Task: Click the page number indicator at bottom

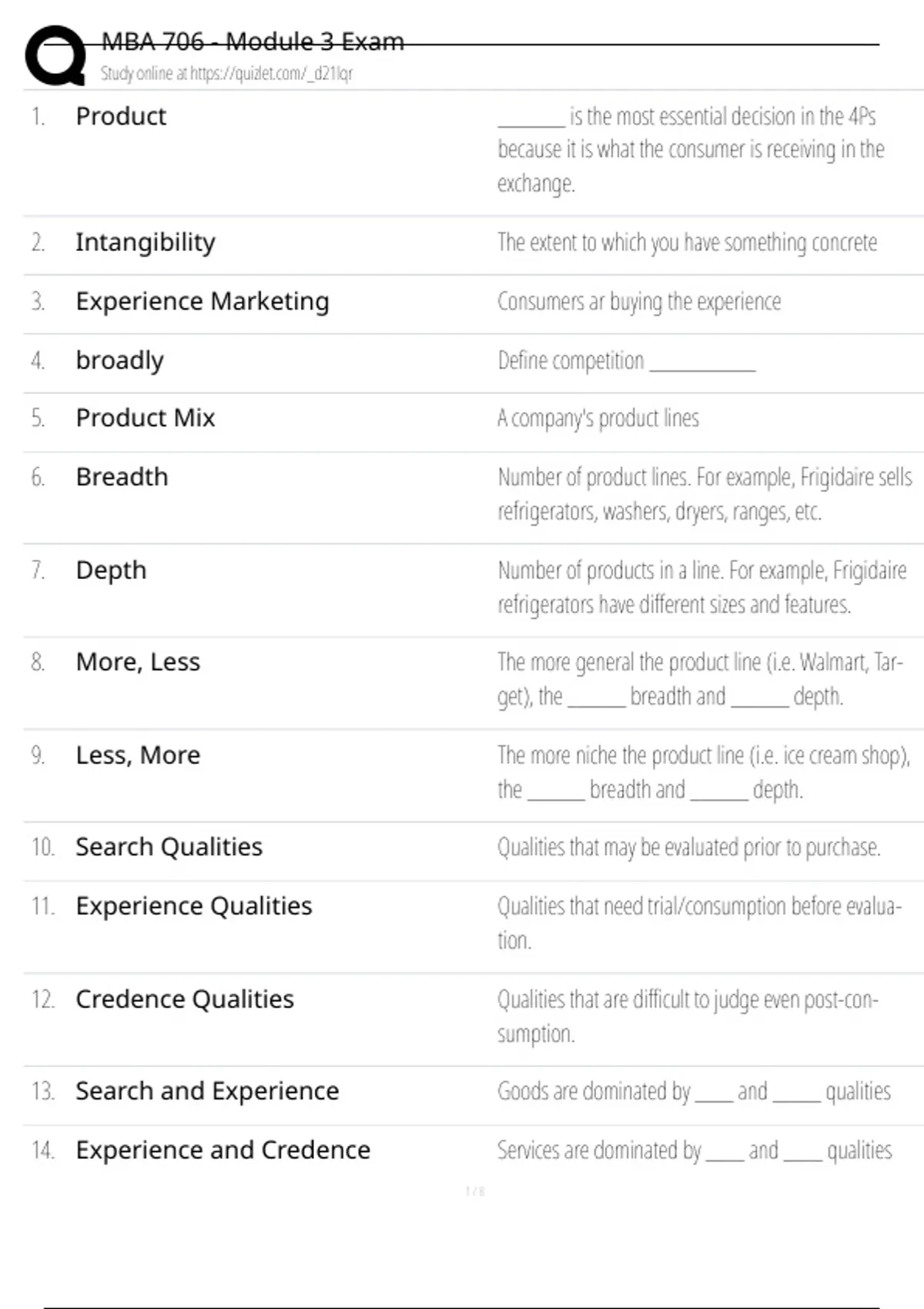Action: [475, 1191]
